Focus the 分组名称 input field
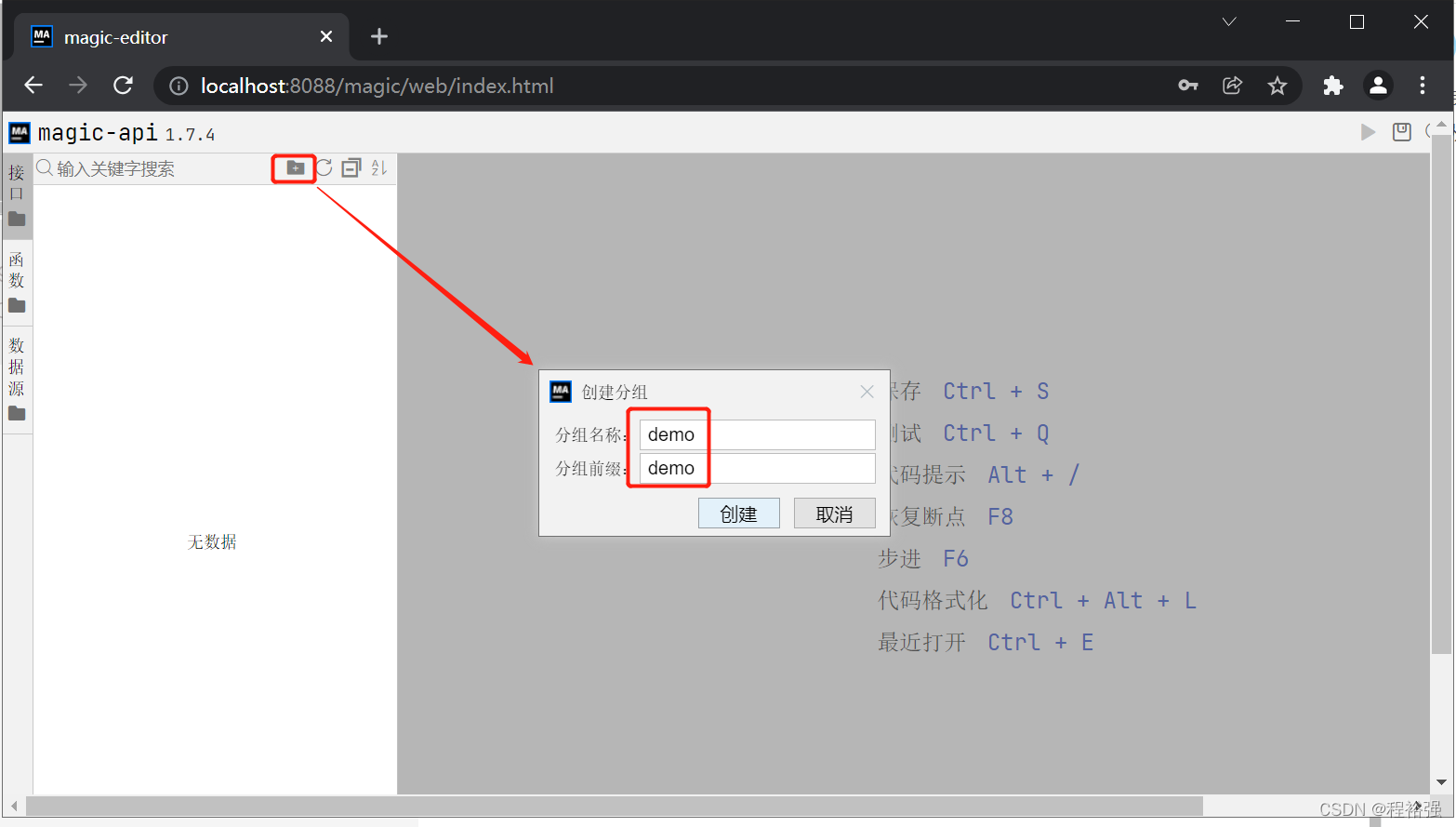1456x827 pixels. [757, 434]
